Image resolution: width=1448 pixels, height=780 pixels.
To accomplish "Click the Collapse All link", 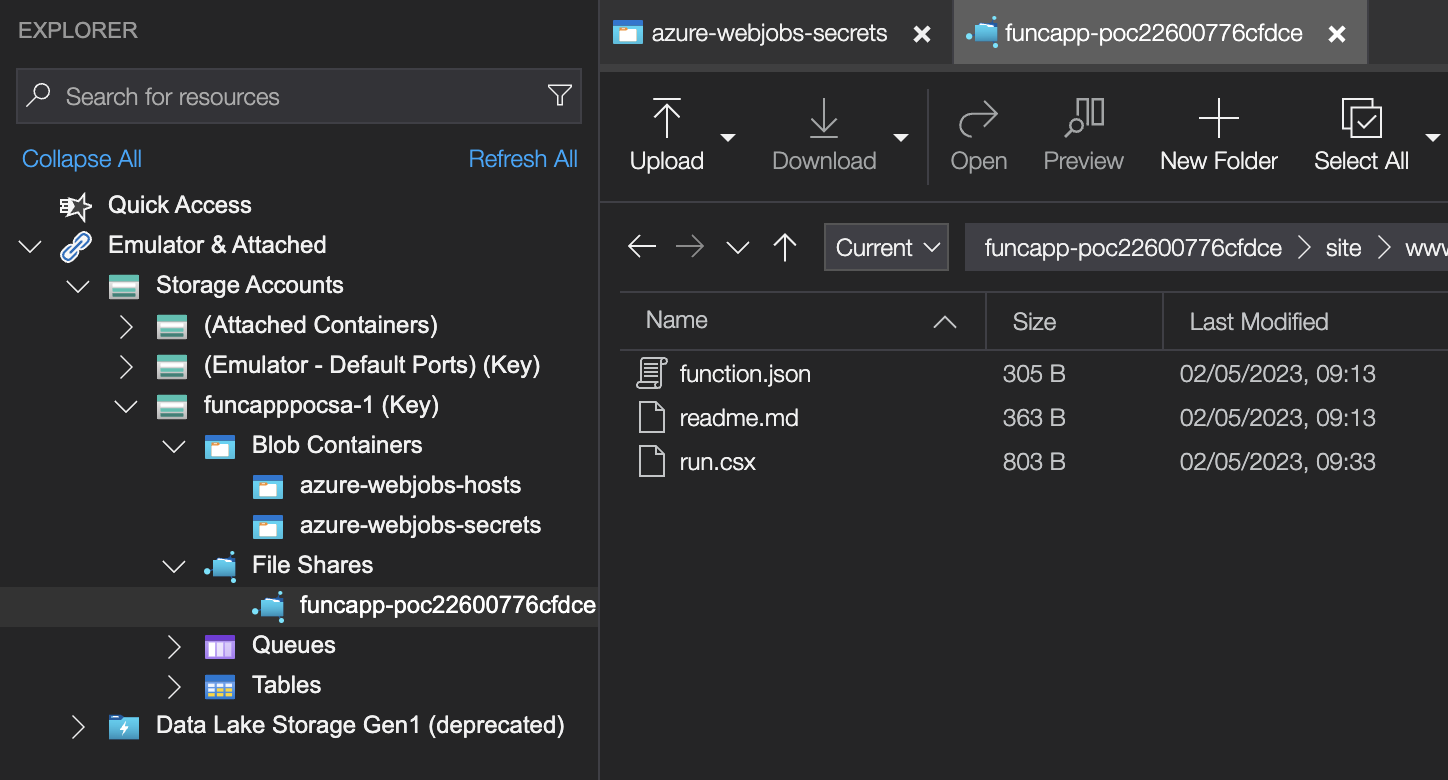I will pyautogui.click(x=81, y=158).
